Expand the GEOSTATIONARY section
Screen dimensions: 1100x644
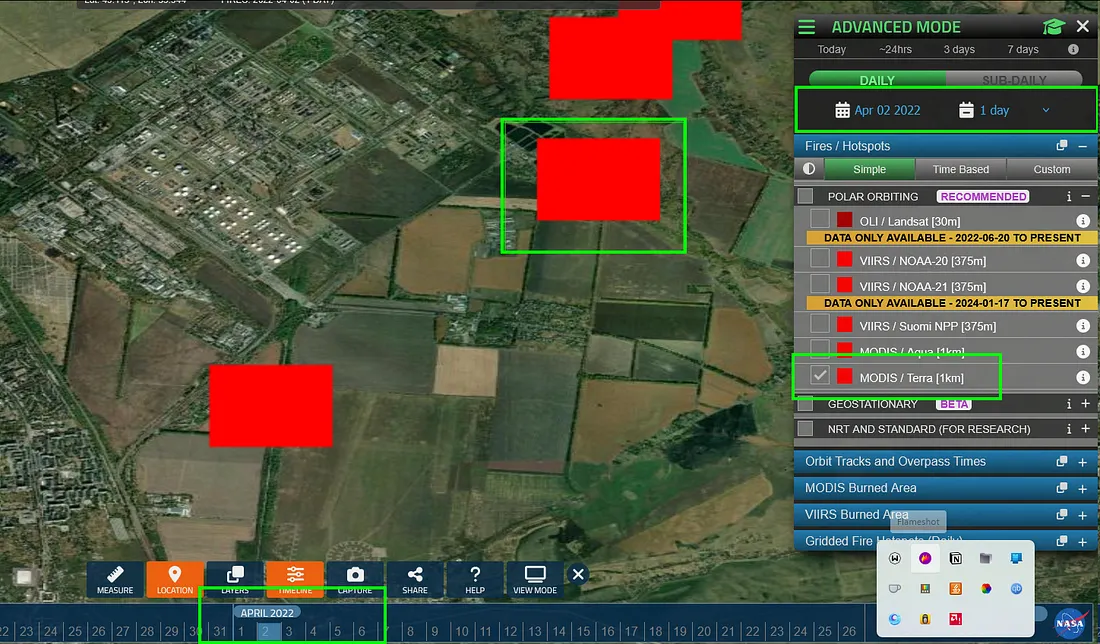pyautogui.click(x=1083, y=404)
